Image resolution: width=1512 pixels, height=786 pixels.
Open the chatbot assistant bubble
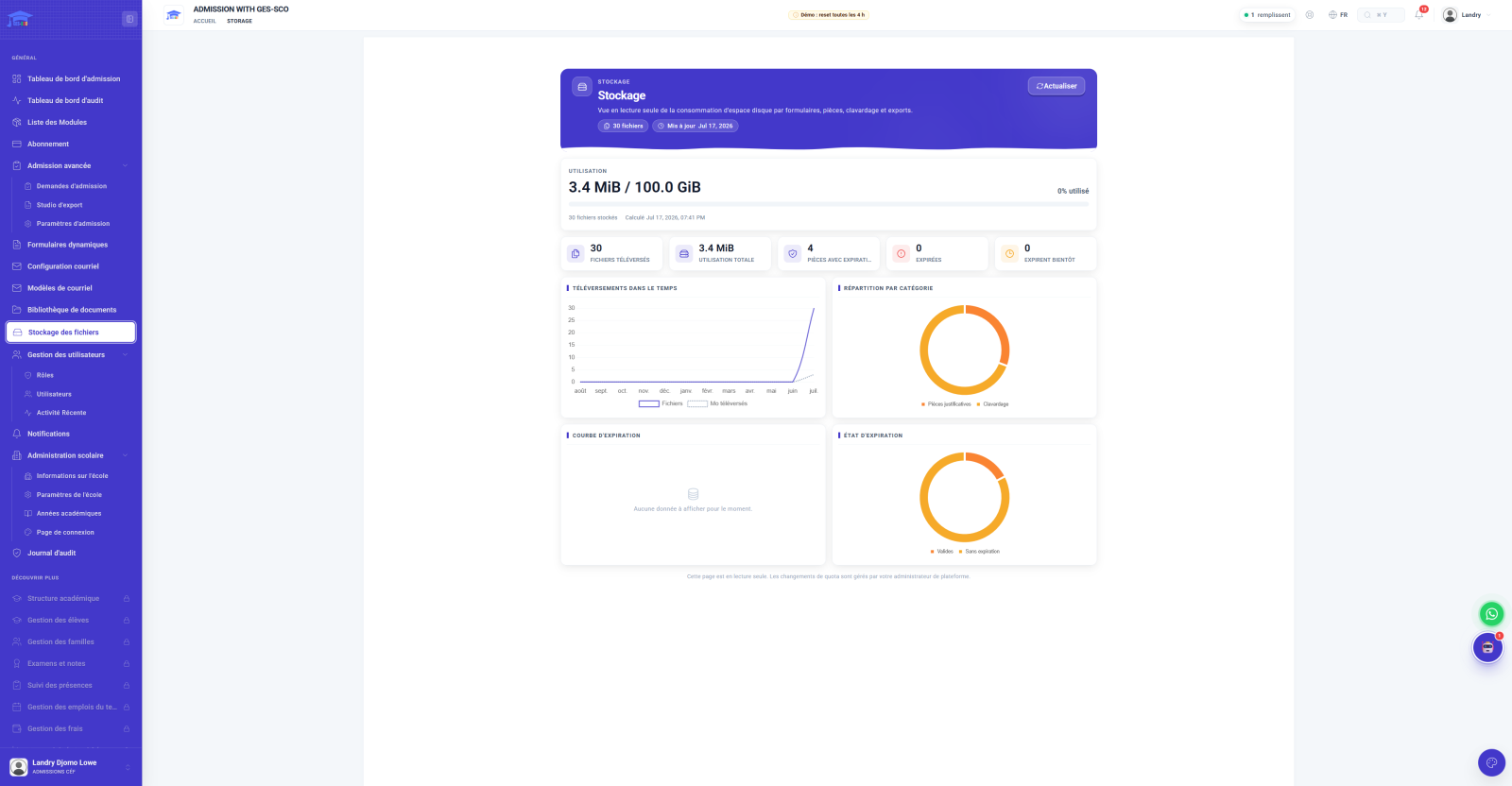coord(1487,648)
